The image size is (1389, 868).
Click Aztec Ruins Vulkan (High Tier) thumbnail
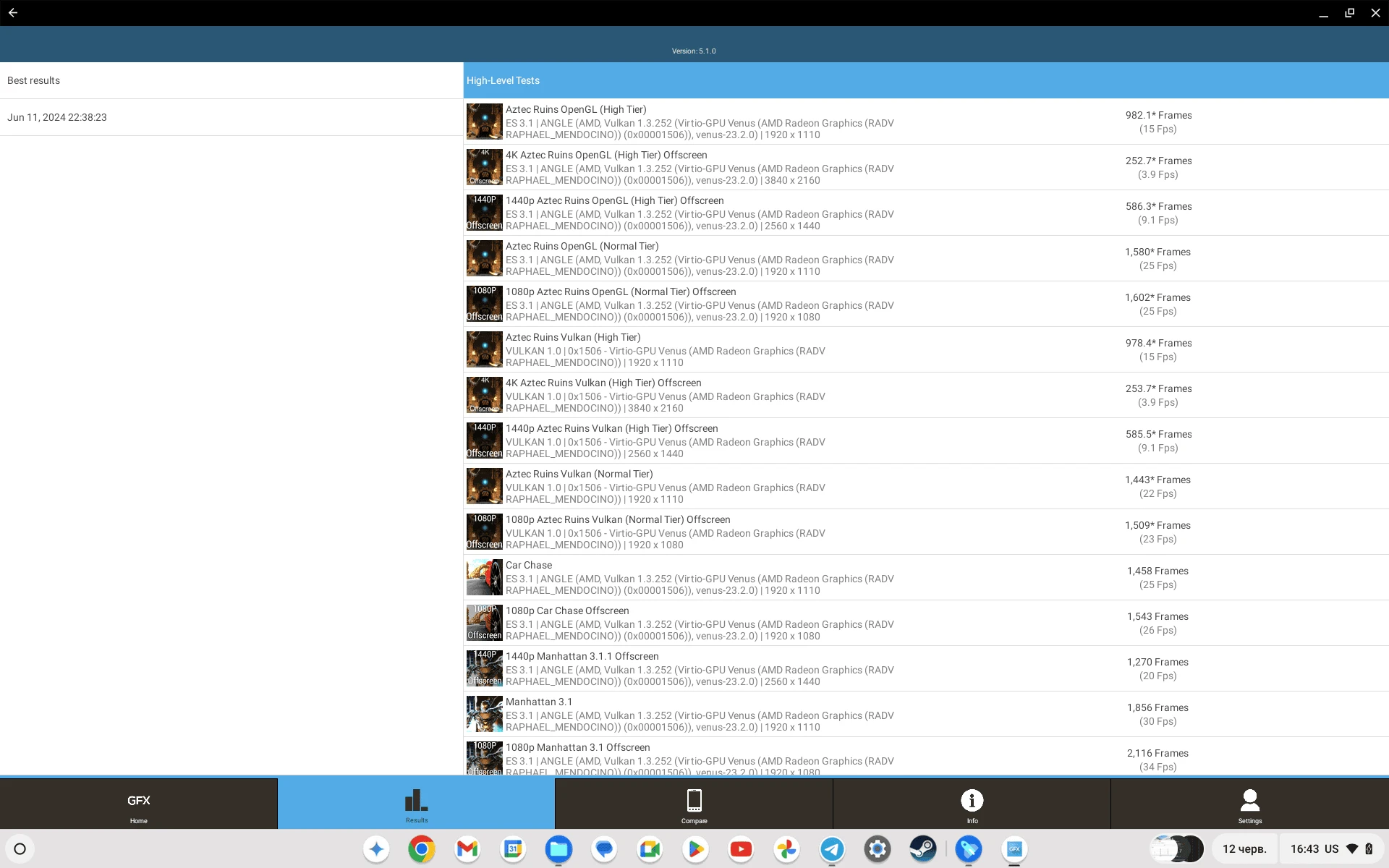point(484,349)
